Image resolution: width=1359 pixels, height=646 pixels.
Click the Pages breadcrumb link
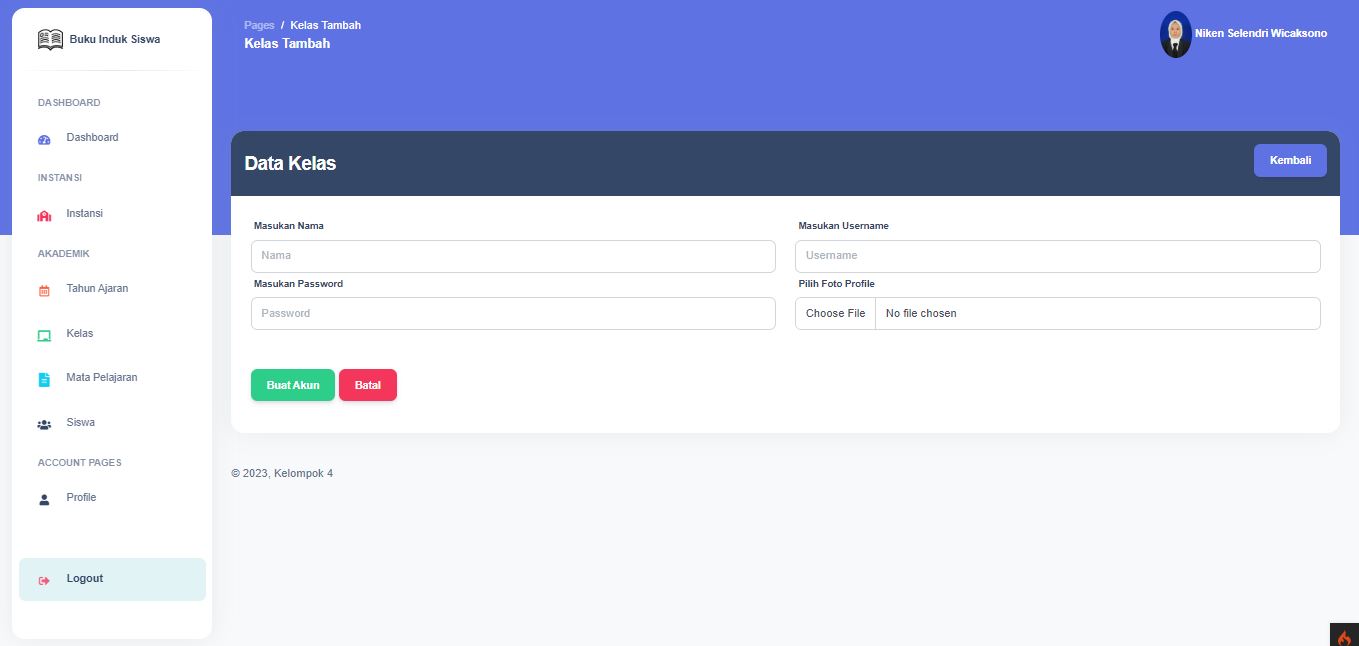point(259,25)
